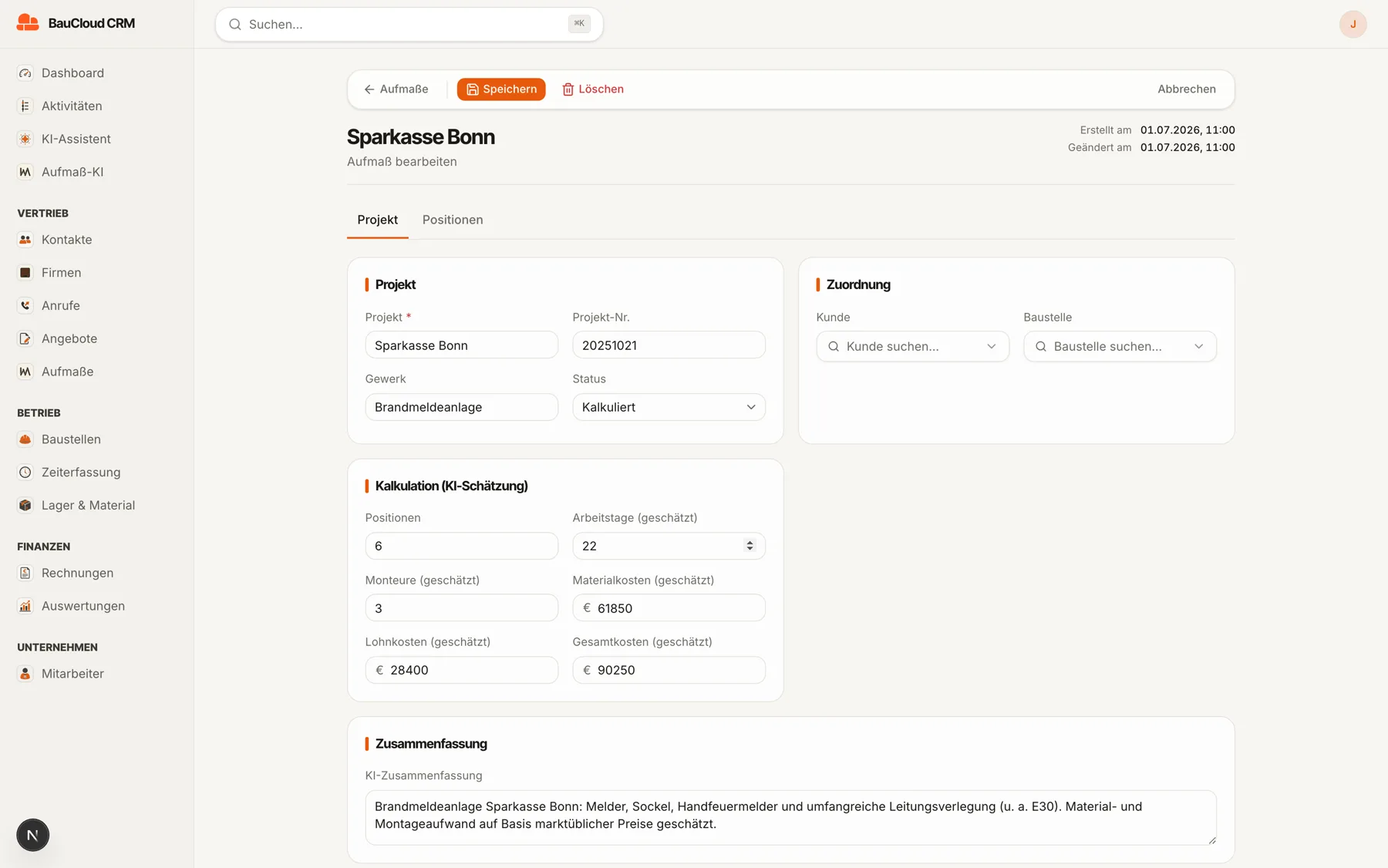Open Dashboard from the sidebar
The height and width of the screenshot is (868, 1388).
click(x=72, y=72)
